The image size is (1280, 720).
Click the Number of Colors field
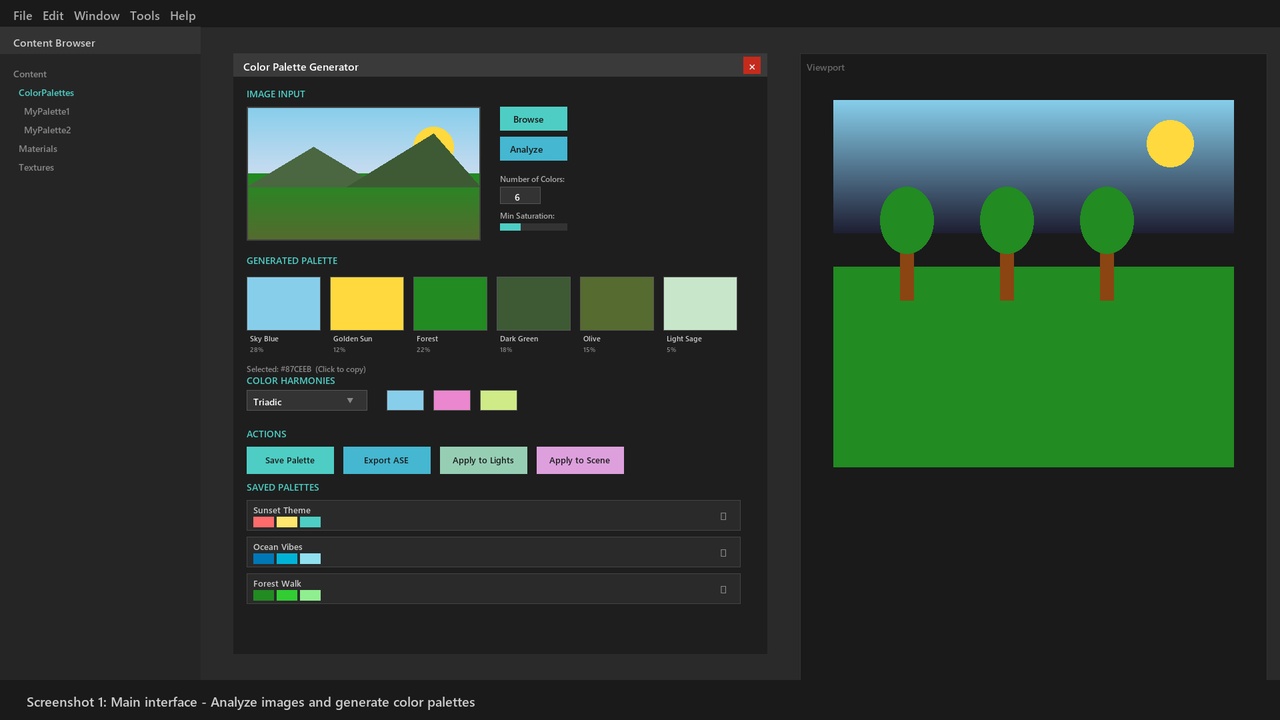point(520,197)
